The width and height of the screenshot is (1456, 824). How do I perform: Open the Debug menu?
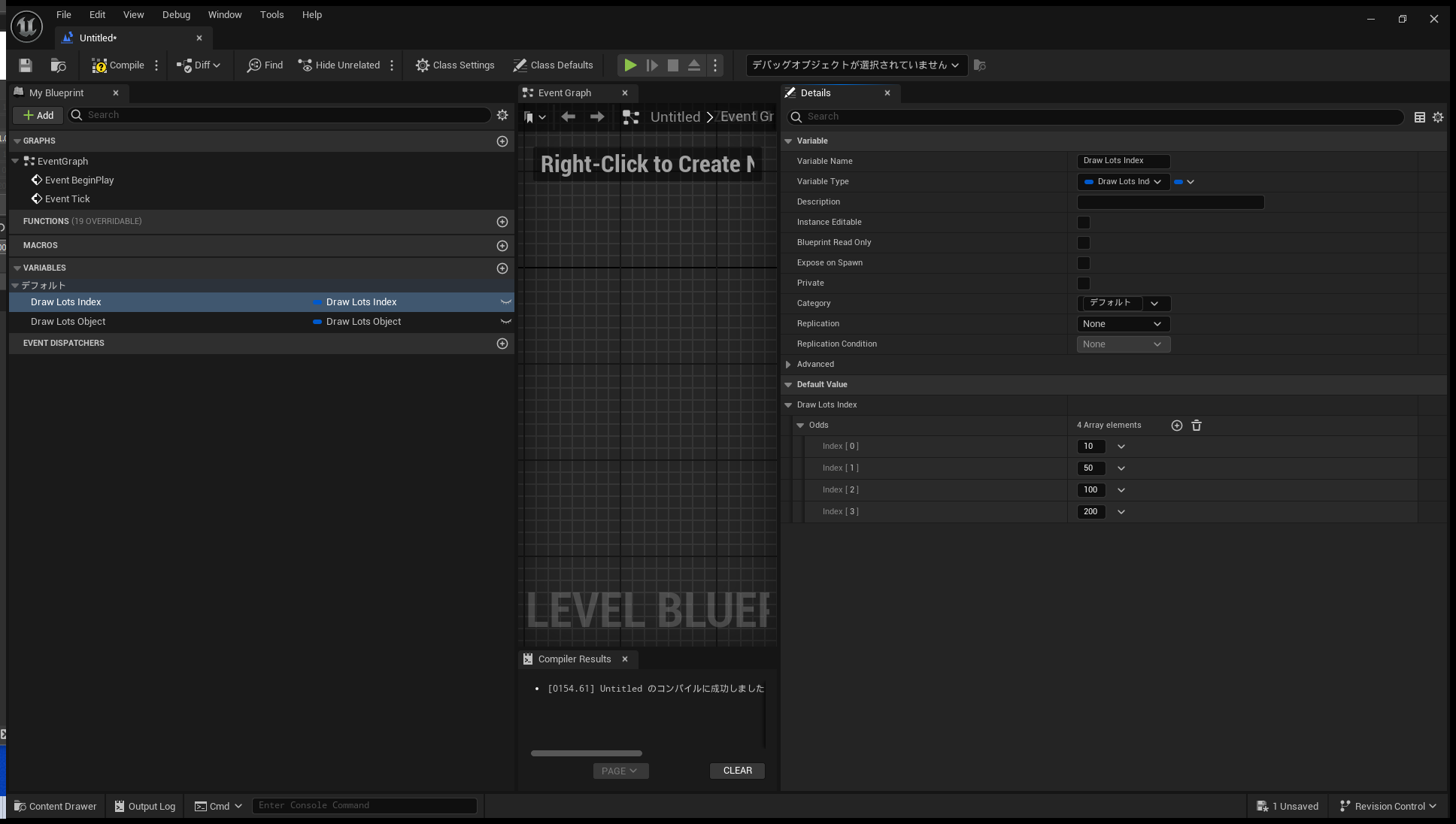click(177, 15)
